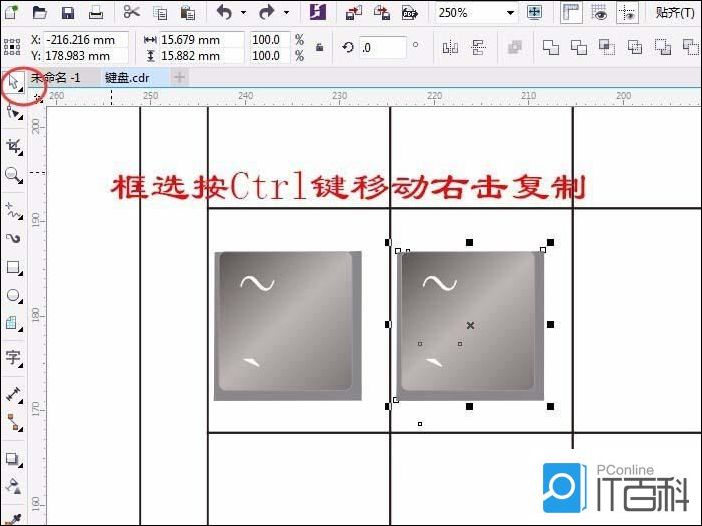Trim the selected objects
The image size is (702, 526).
pos(578,47)
